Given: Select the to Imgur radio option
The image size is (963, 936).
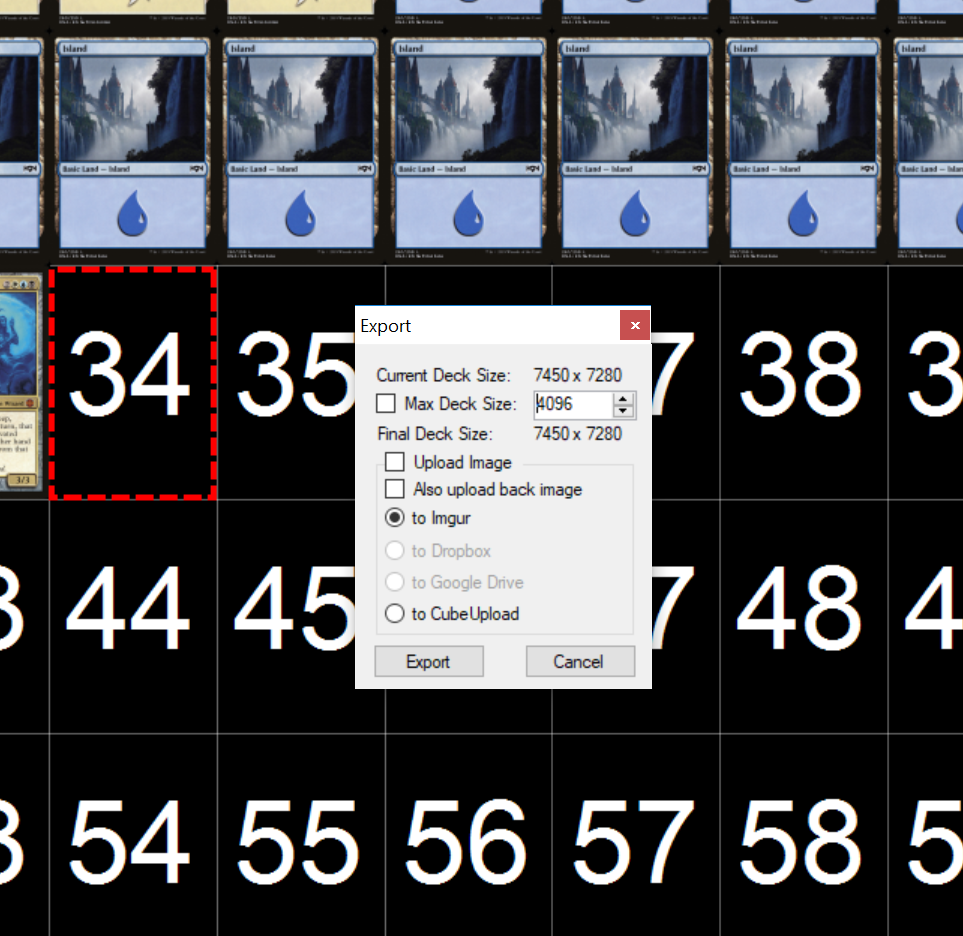Looking at the screenshot, I should pos(394,518).
